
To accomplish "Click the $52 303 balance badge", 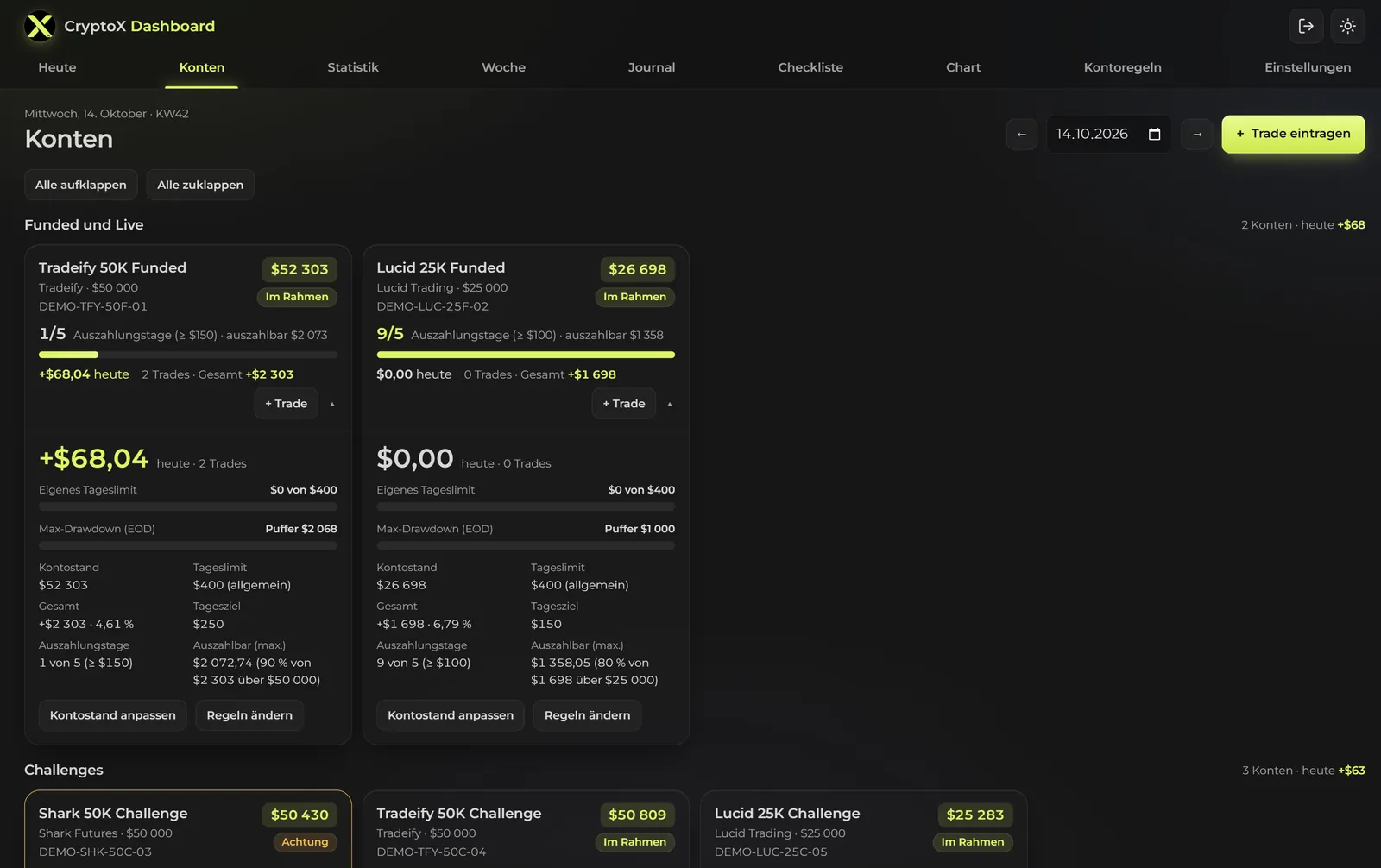I will (300, 269).
